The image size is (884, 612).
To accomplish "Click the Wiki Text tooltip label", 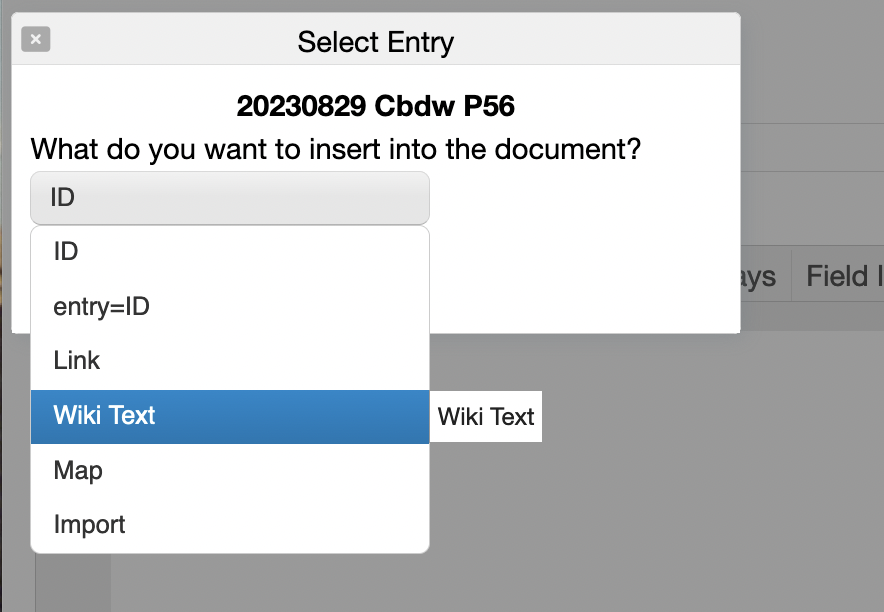I will pos(486,416).
